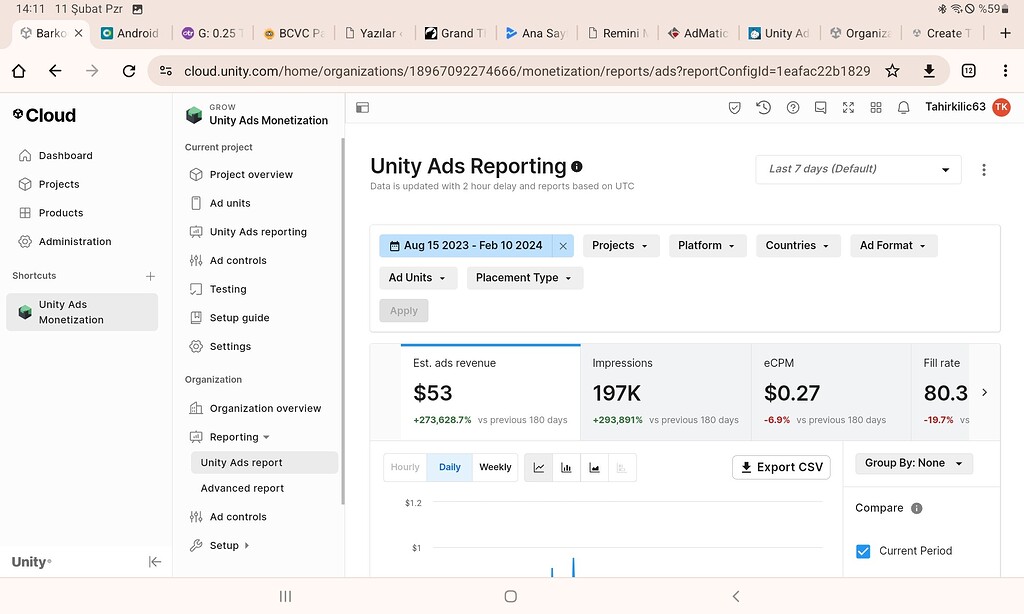This screenshot has width=1024, height=614.
Task: Select the Daily granularity option
Action: click(450, 467)
